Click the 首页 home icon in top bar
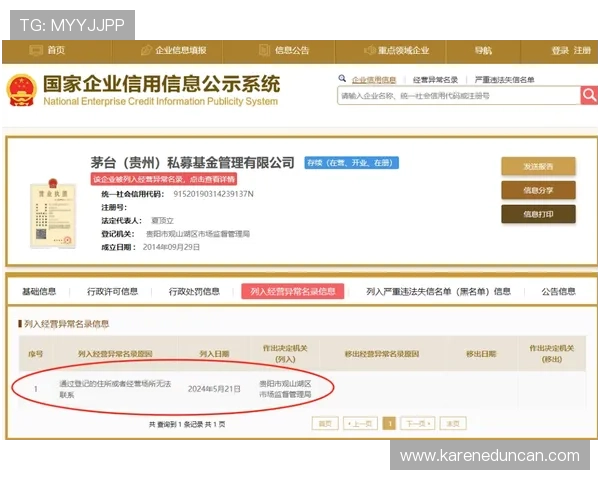This screenshot has height=480, width=600. pyautogui.click(x=36, y=50)
